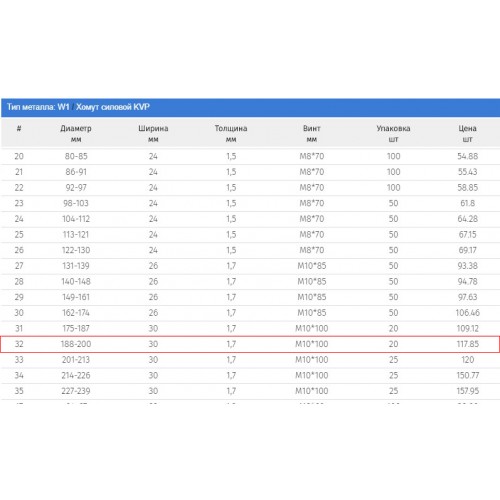
Task: Click the 'Ширина' column header
Action: tap(153, 129)
